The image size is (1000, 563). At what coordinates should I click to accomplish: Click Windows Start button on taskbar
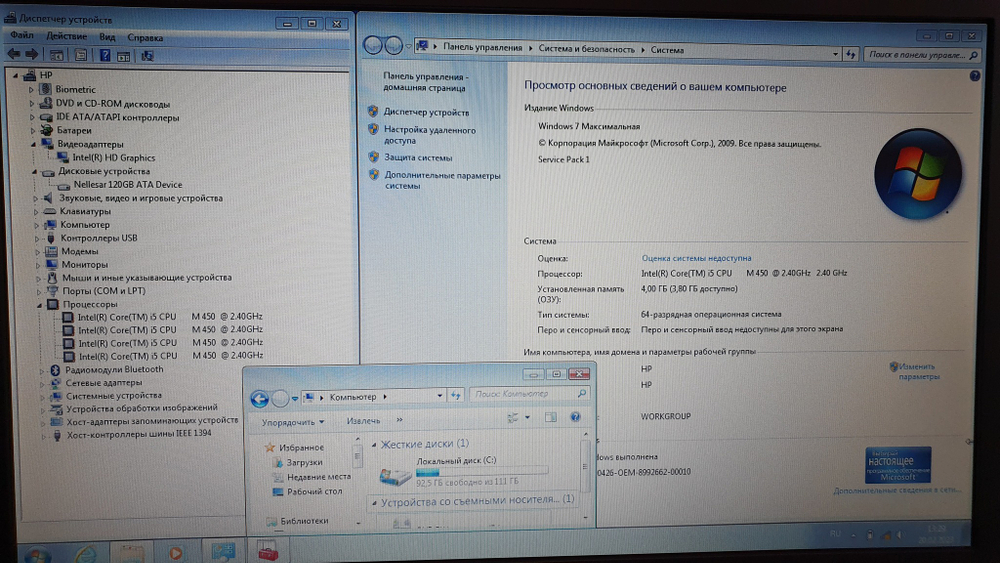[x=38, y=553]
